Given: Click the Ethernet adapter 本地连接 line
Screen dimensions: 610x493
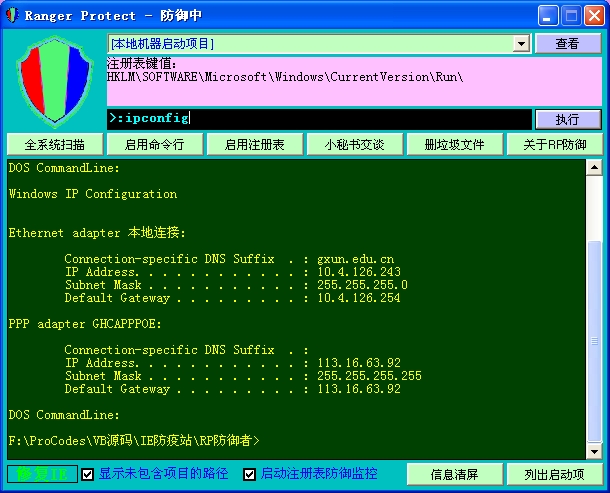Looking at the screenshot, I should tap(97, 233).
